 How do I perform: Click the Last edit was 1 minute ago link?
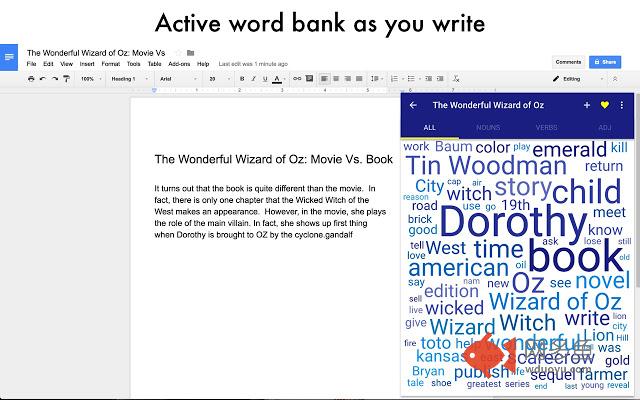tap(253, 64)
